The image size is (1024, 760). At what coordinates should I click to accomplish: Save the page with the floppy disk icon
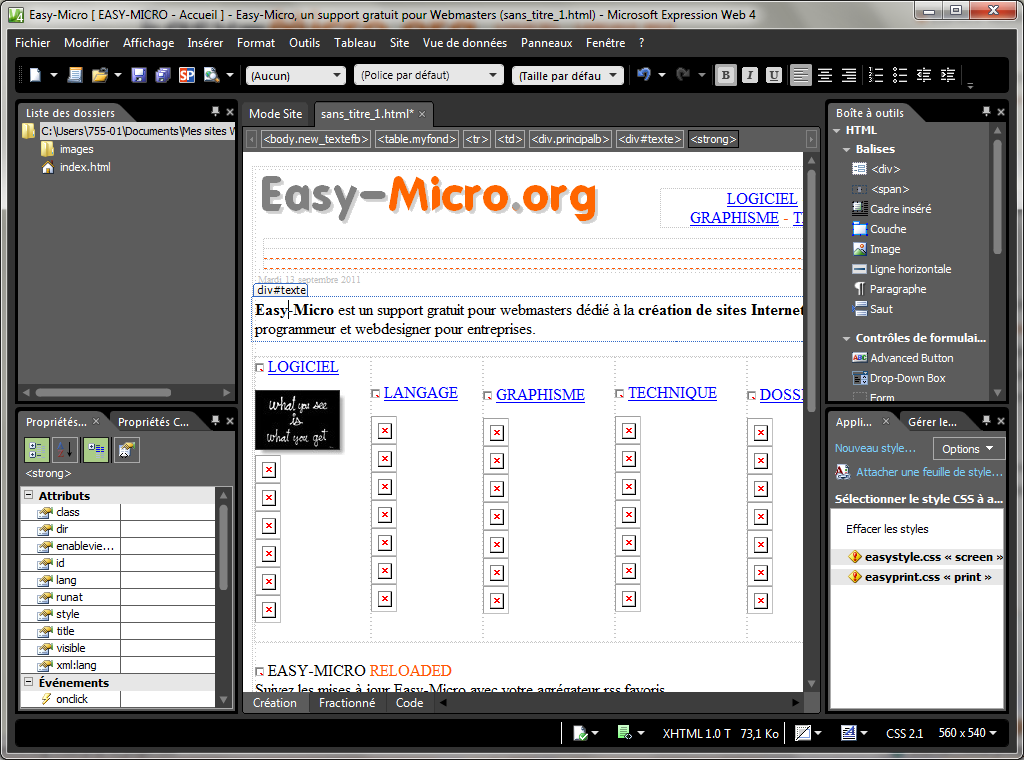click(x=138, y=75)
